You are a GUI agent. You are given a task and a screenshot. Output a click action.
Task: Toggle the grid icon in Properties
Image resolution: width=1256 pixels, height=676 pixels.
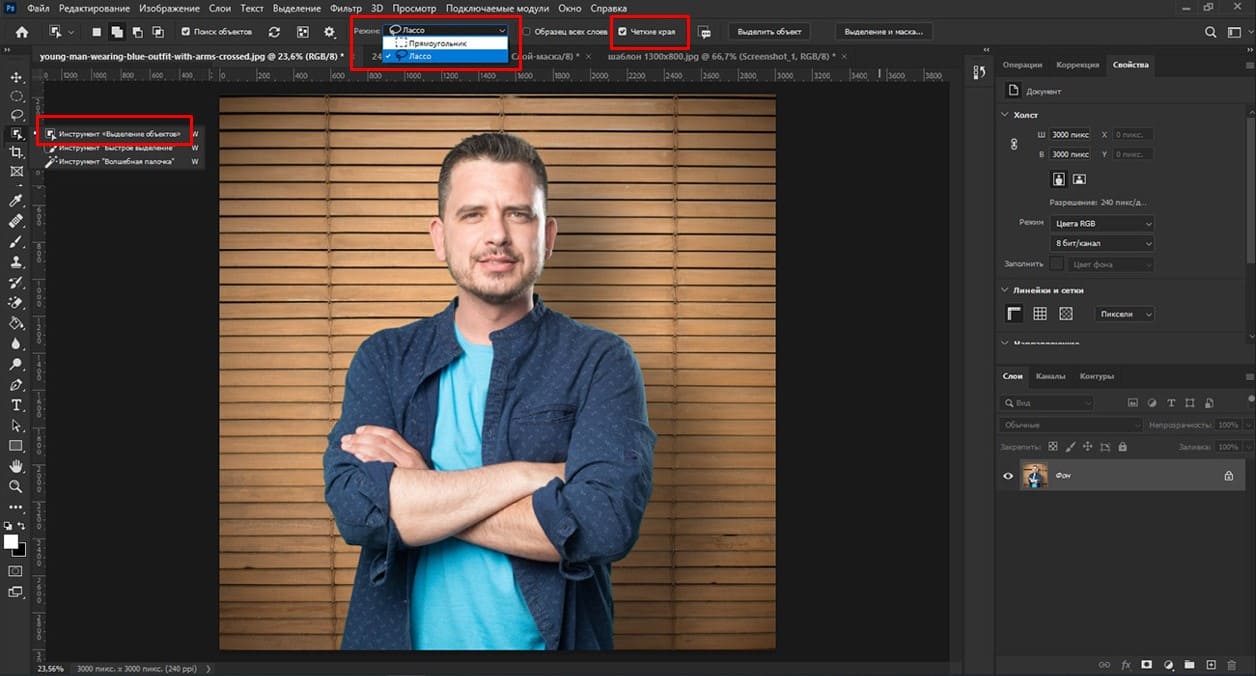click(x=1040, y=314)
